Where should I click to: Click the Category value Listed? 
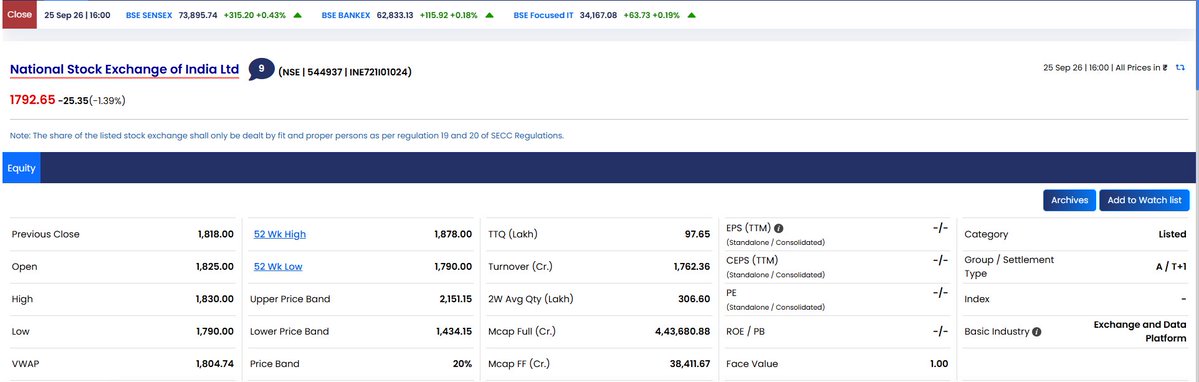point(1172,235)
